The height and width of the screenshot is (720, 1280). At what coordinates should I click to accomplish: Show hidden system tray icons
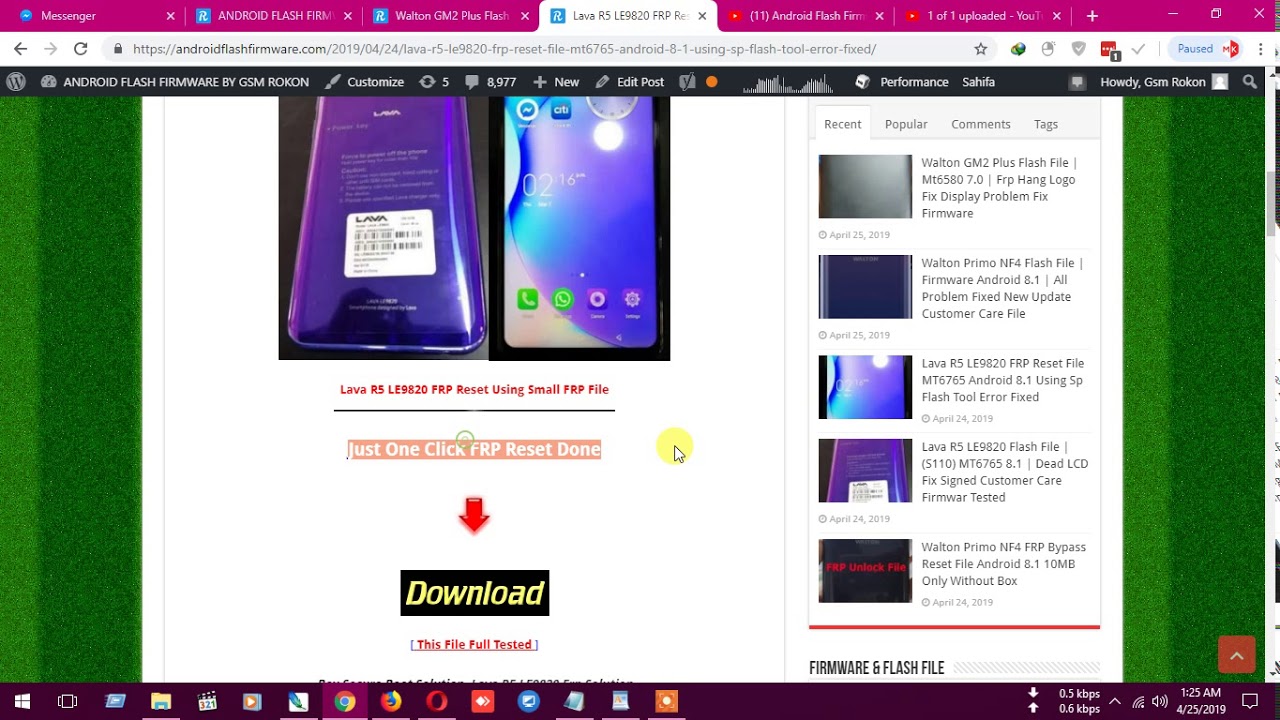(1115, 702)
